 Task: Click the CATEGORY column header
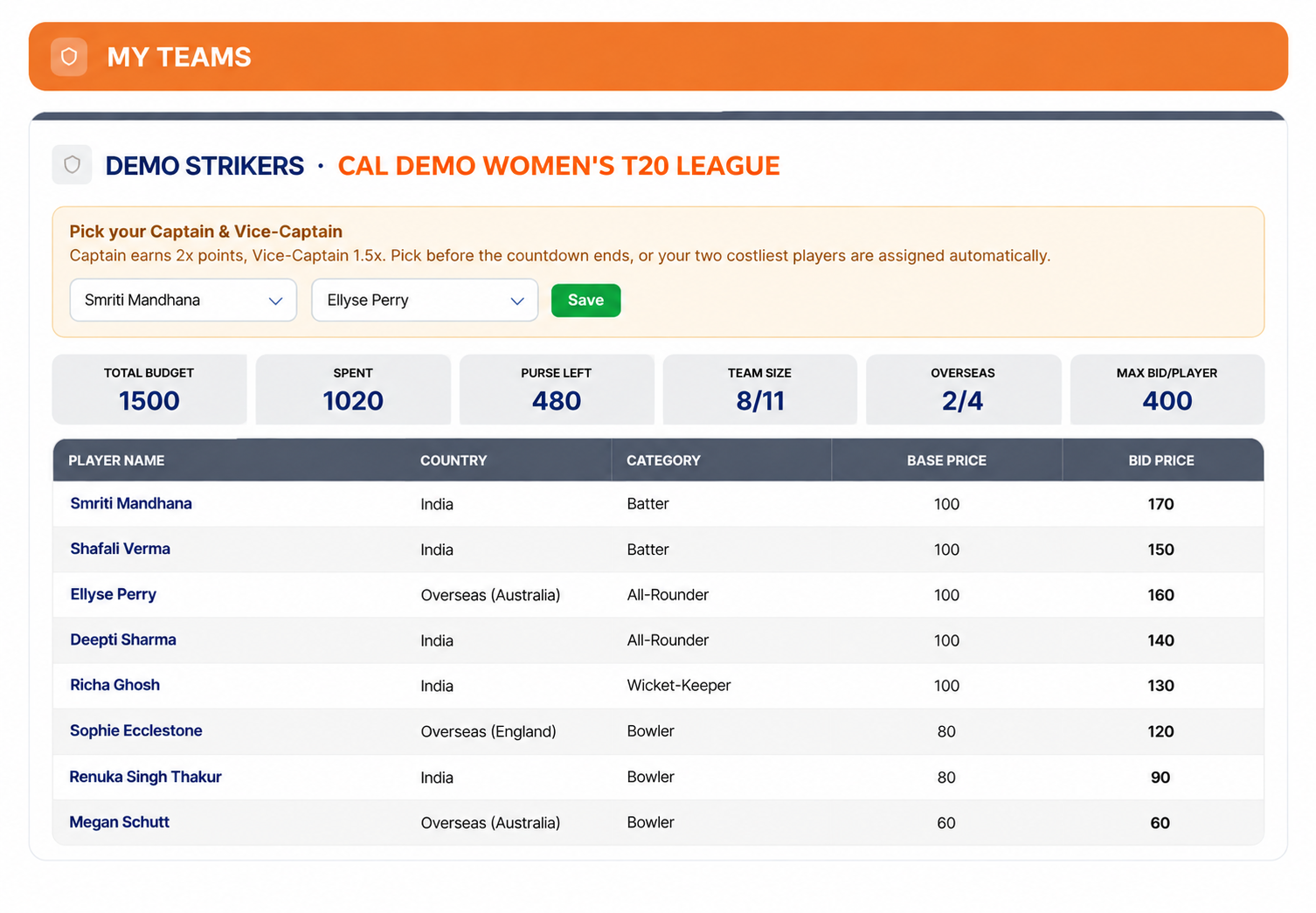pyautogui.click(x=663, y=460)
